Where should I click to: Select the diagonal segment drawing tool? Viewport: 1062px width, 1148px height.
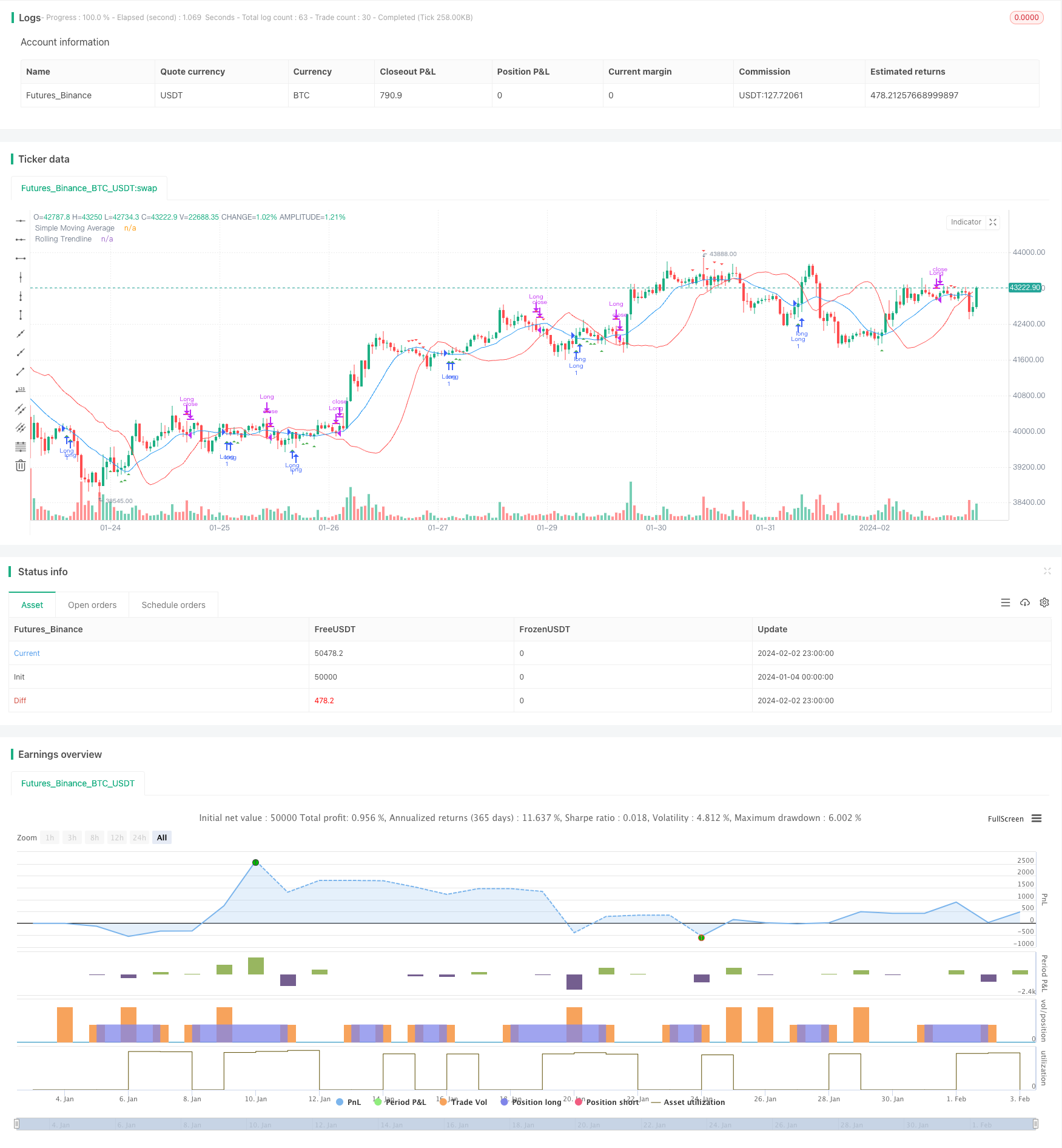point(21,371)
